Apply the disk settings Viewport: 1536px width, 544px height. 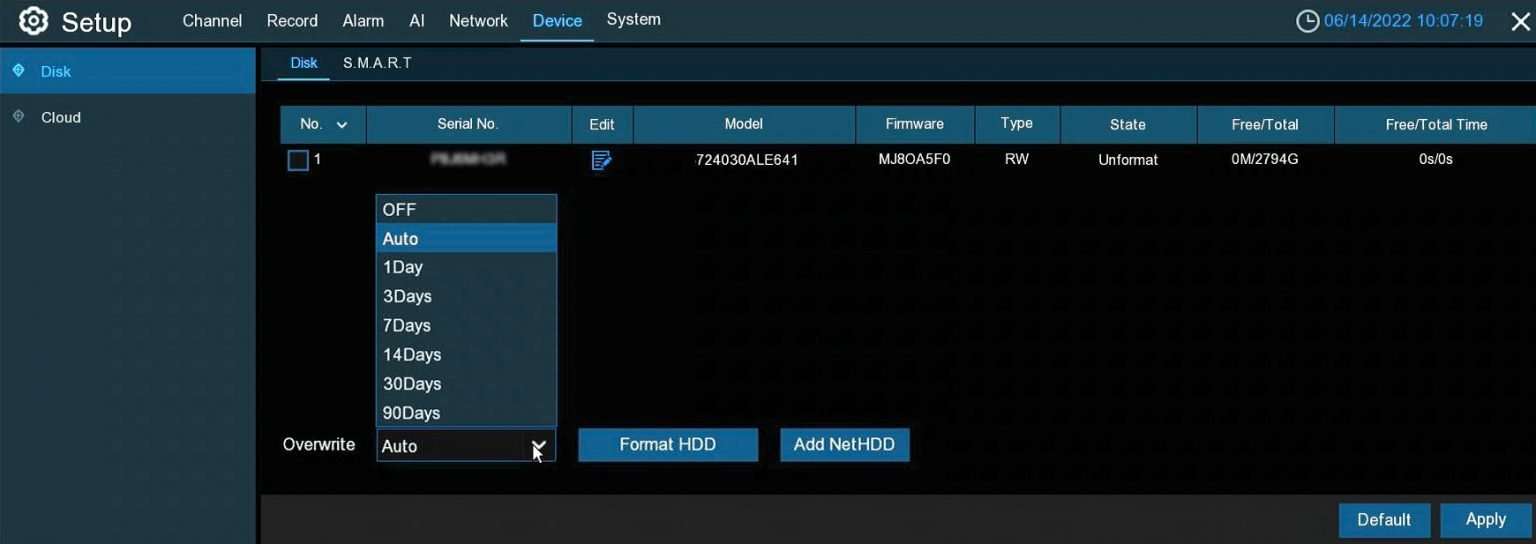[x=1485, y=520]
